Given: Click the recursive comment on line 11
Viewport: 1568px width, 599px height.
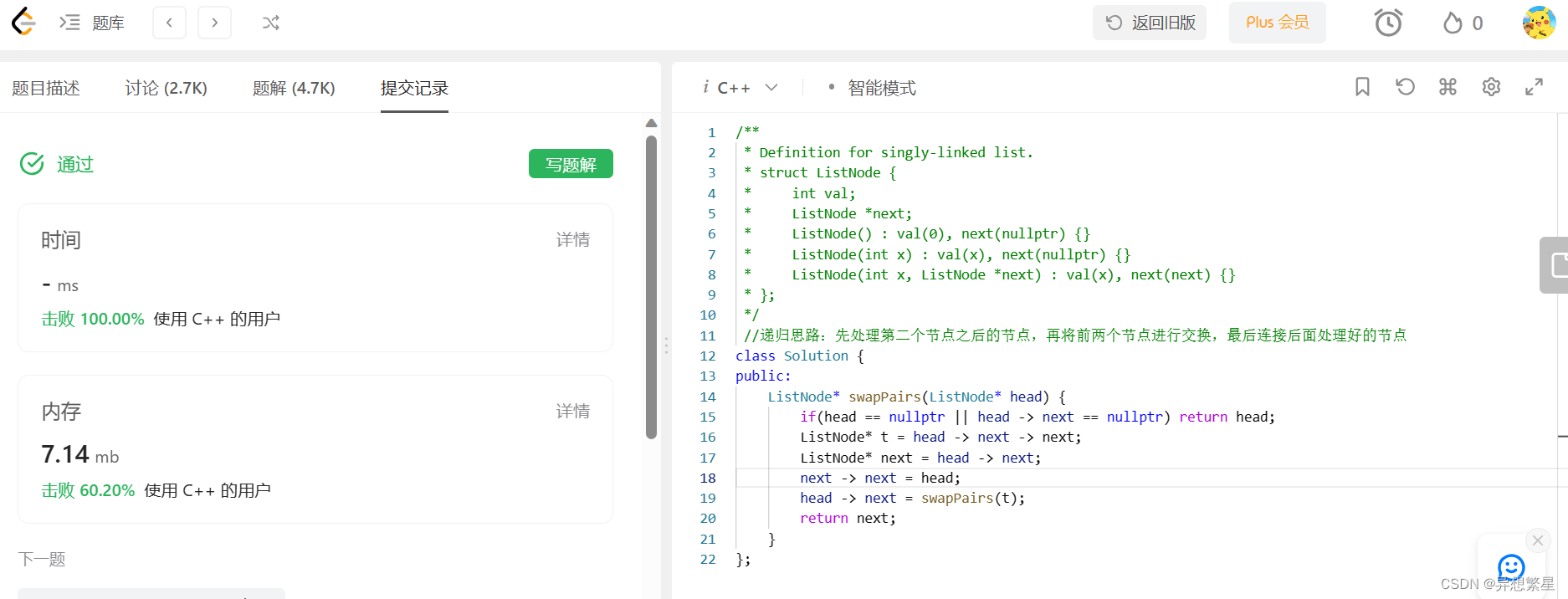Looking at the screenshot, I should (1075, 335).
